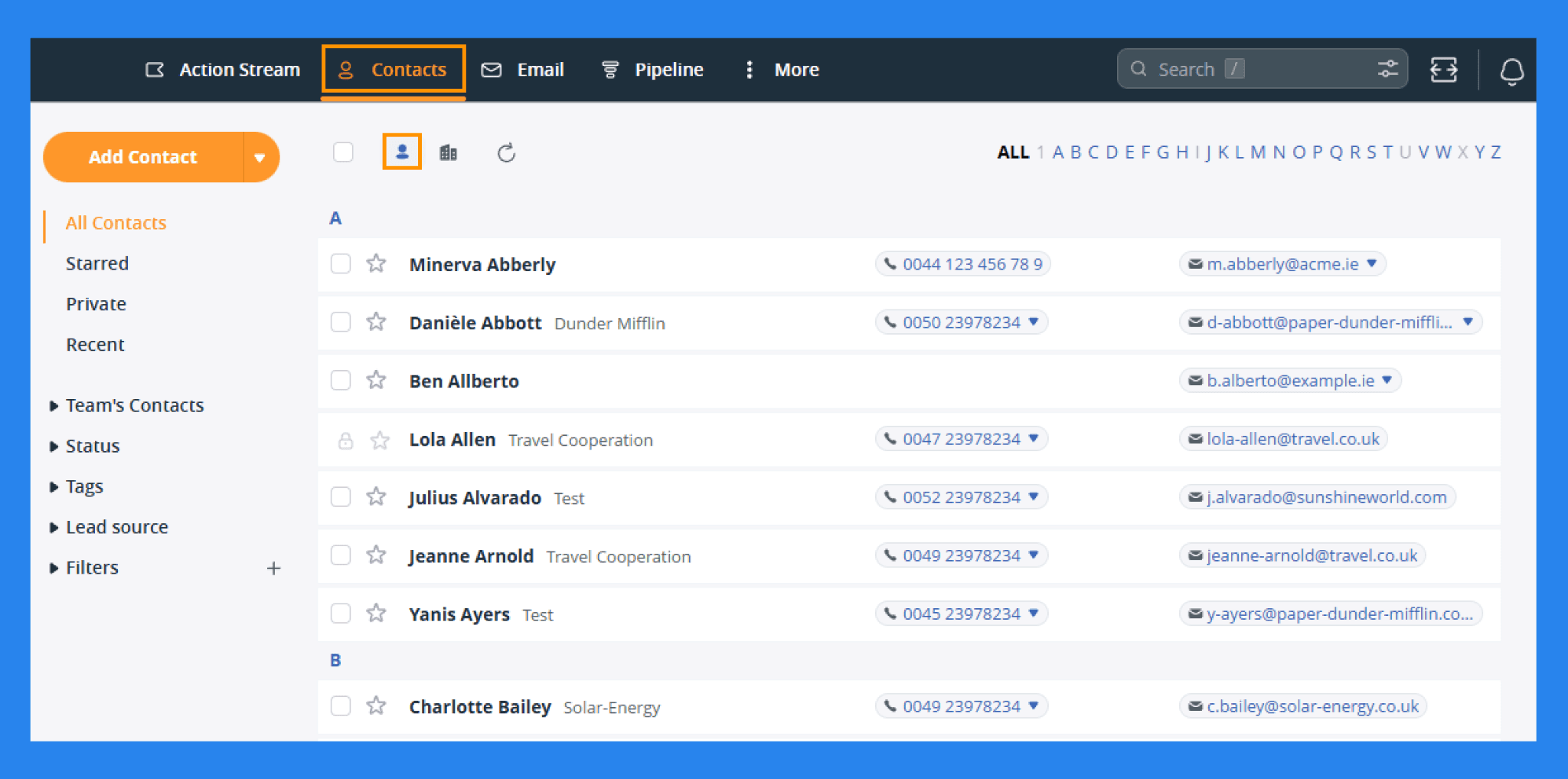Click Add Contact button
The width and height of the screenshot is (1568, 779).
pyautogui.click(x=143, y=157)
